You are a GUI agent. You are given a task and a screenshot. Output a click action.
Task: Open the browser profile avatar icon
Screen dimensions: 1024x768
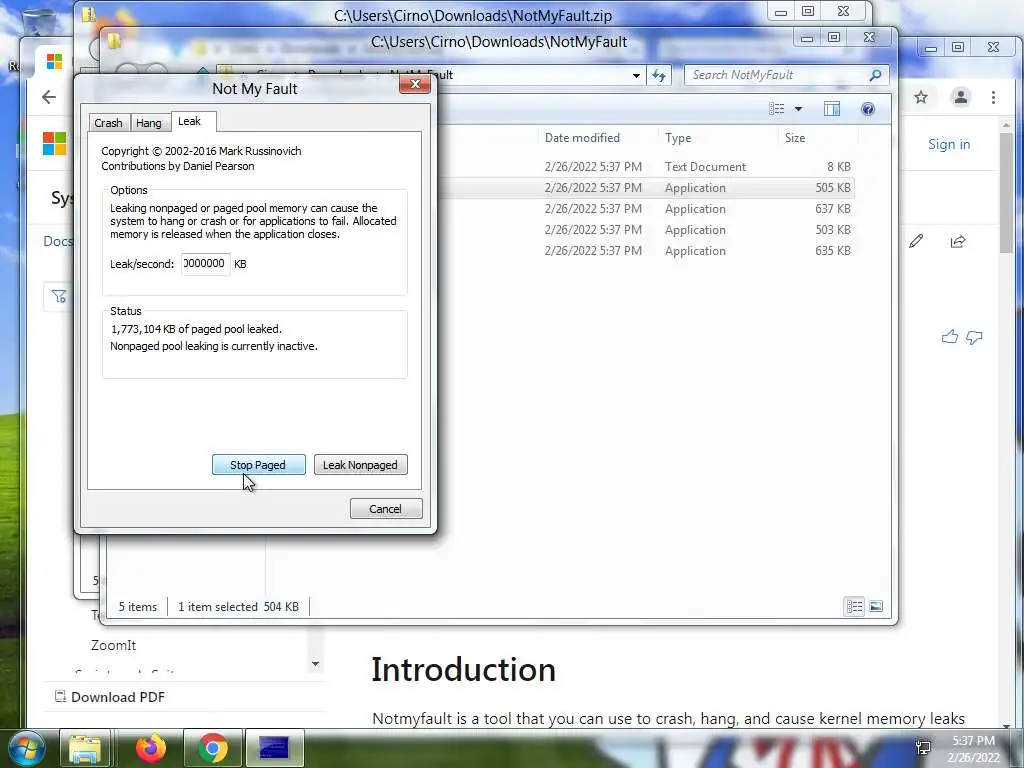961,97
